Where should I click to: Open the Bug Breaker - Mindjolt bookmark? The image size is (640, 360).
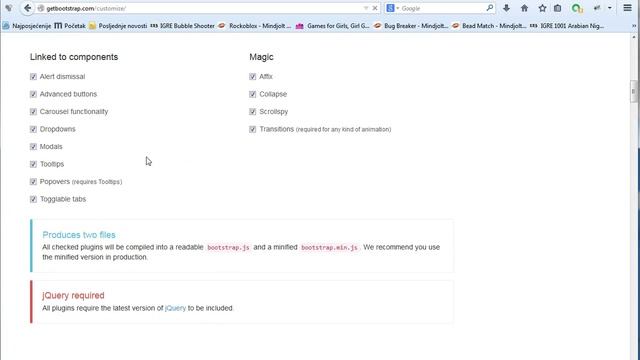[x=411, y=26]
